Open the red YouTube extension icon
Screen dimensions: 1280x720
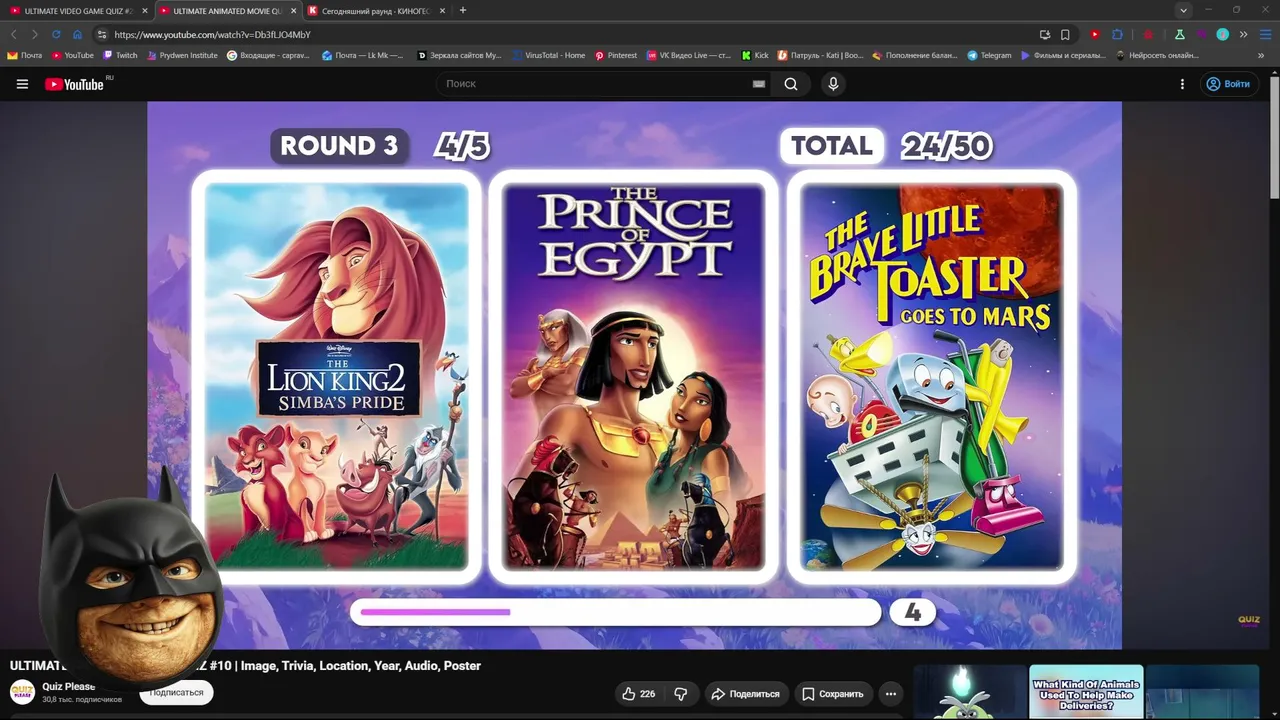(1095, 34)
